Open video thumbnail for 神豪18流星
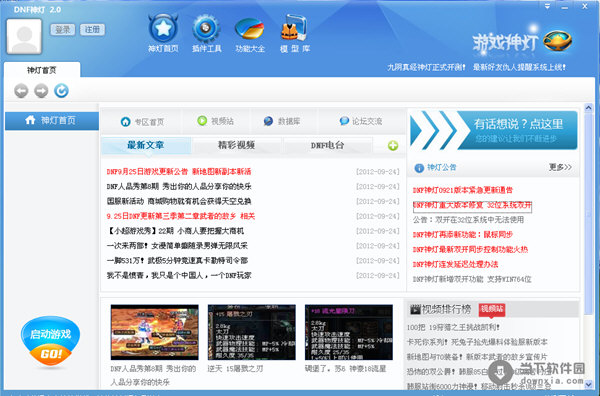 point(349,332)
